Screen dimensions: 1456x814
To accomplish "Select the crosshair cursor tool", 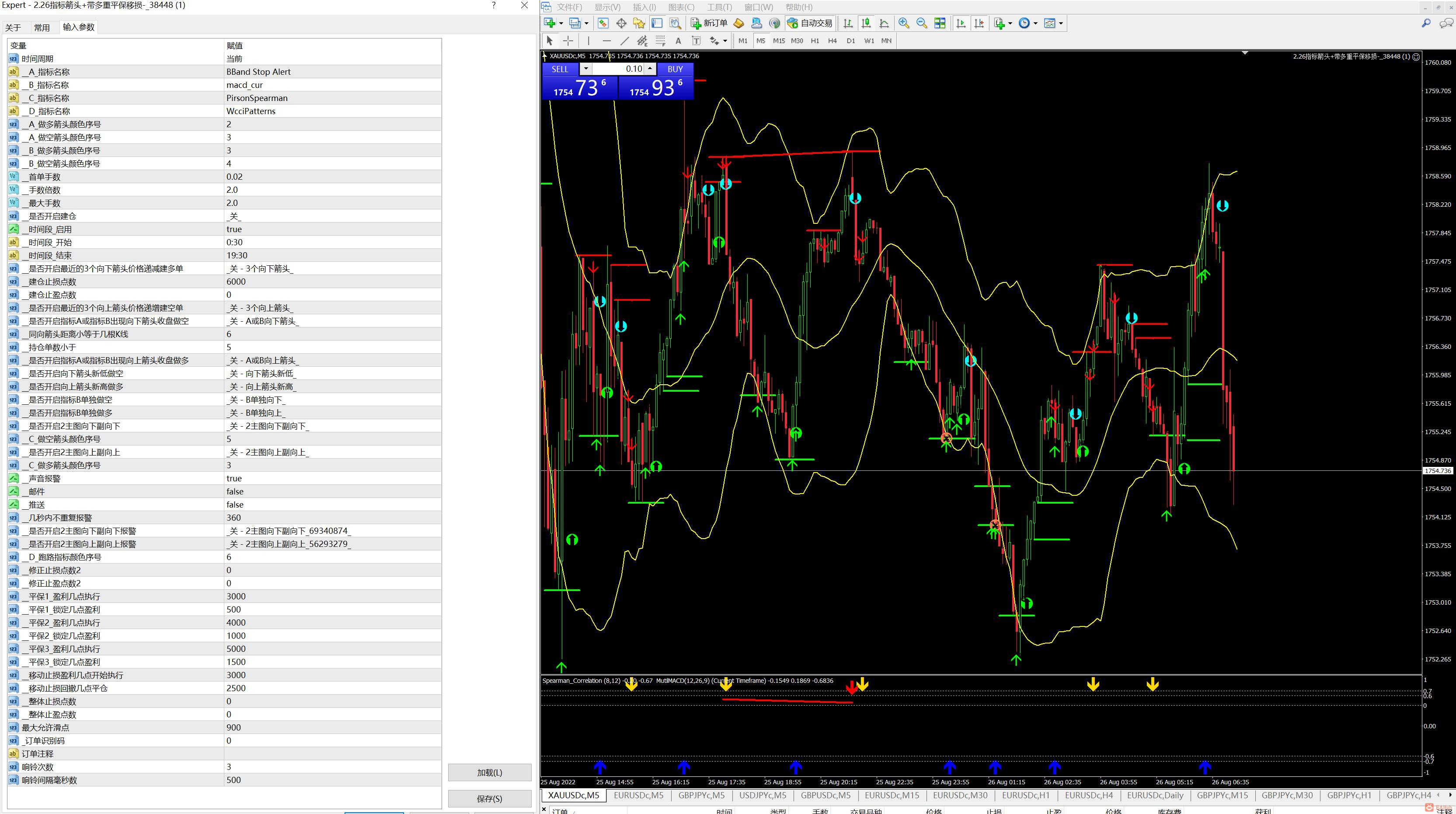I will coord(568,41).
